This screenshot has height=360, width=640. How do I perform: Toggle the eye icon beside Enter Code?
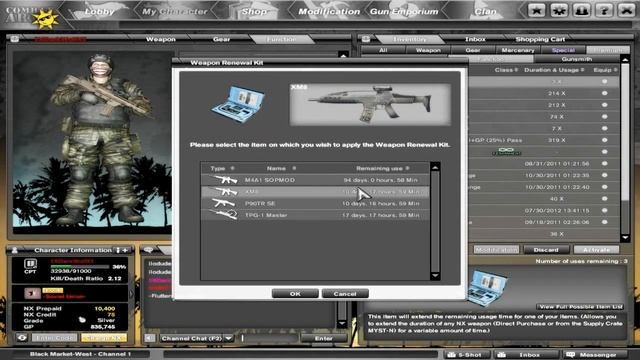coord(22,338)
